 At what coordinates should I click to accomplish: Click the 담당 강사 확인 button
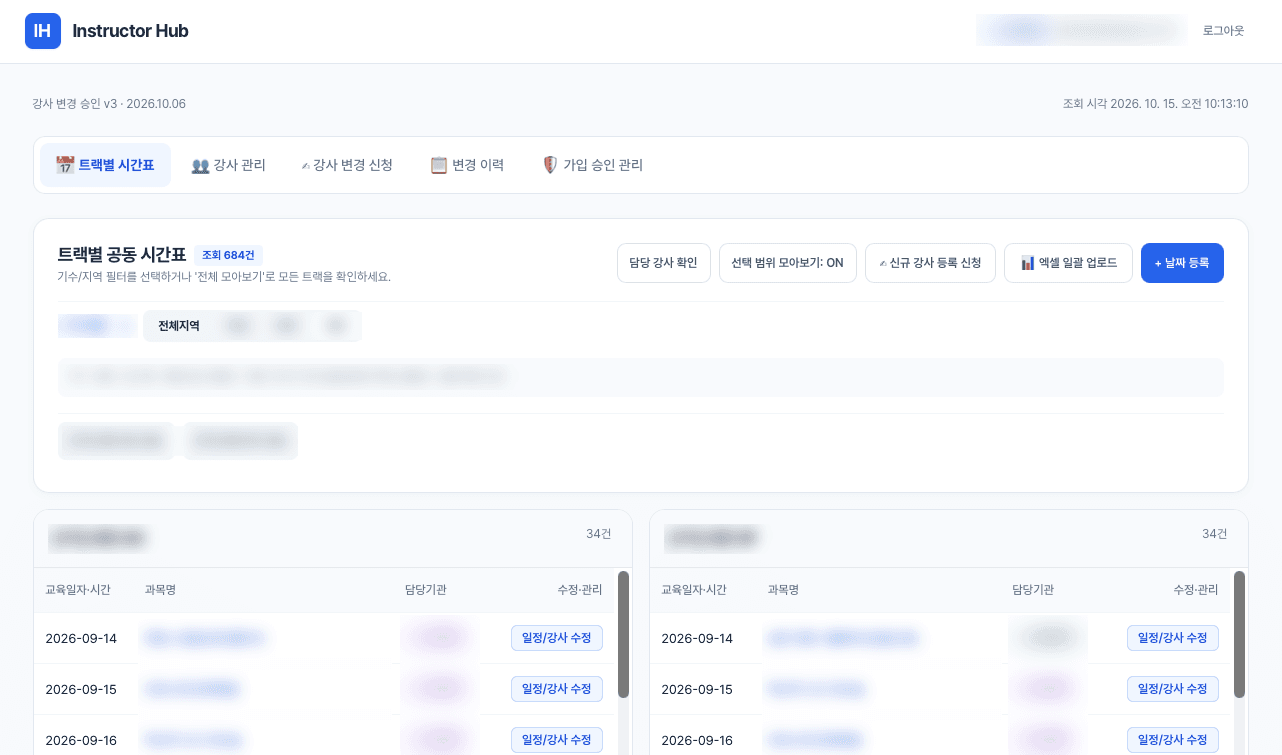point(664,263)
